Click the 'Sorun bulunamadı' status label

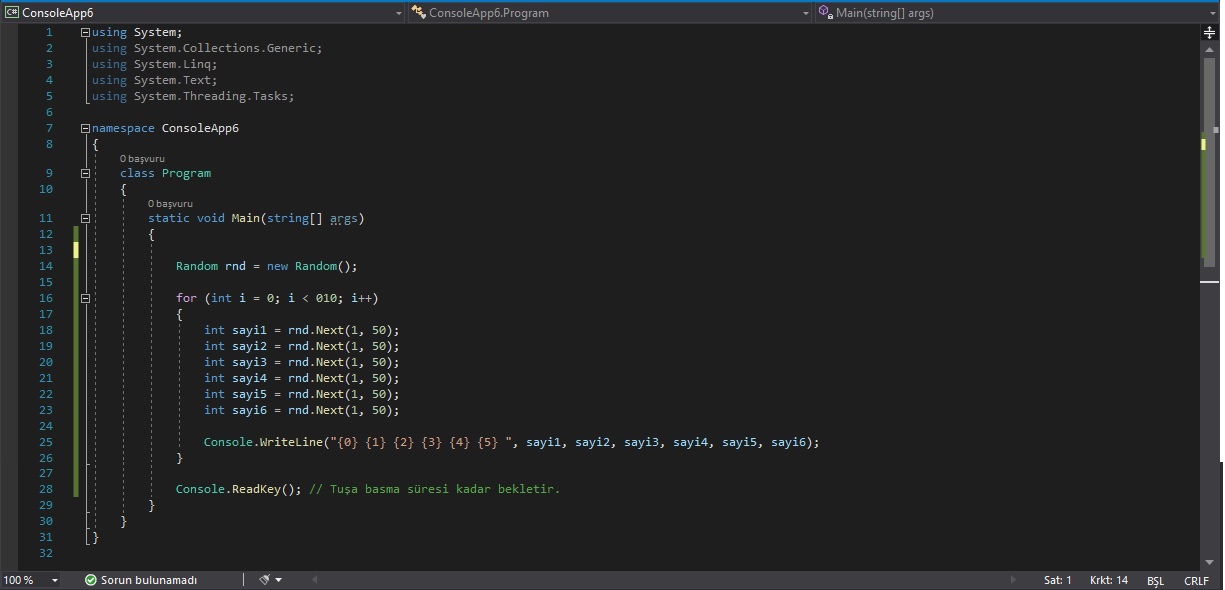(149, 580)
